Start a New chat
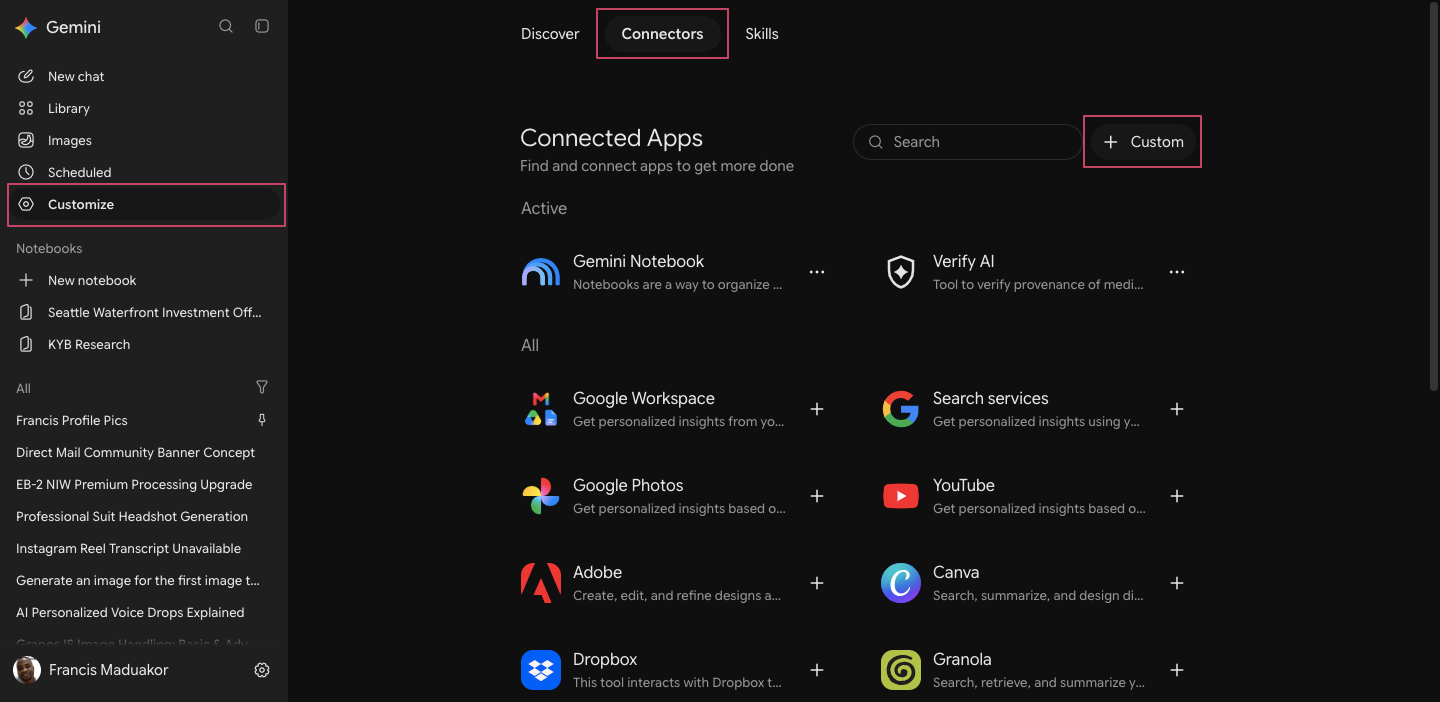 click(x=144, y=76)
